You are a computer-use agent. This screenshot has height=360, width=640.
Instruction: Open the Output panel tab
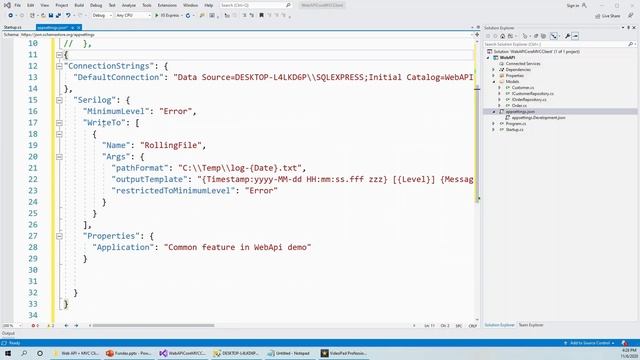pos(8,333)
